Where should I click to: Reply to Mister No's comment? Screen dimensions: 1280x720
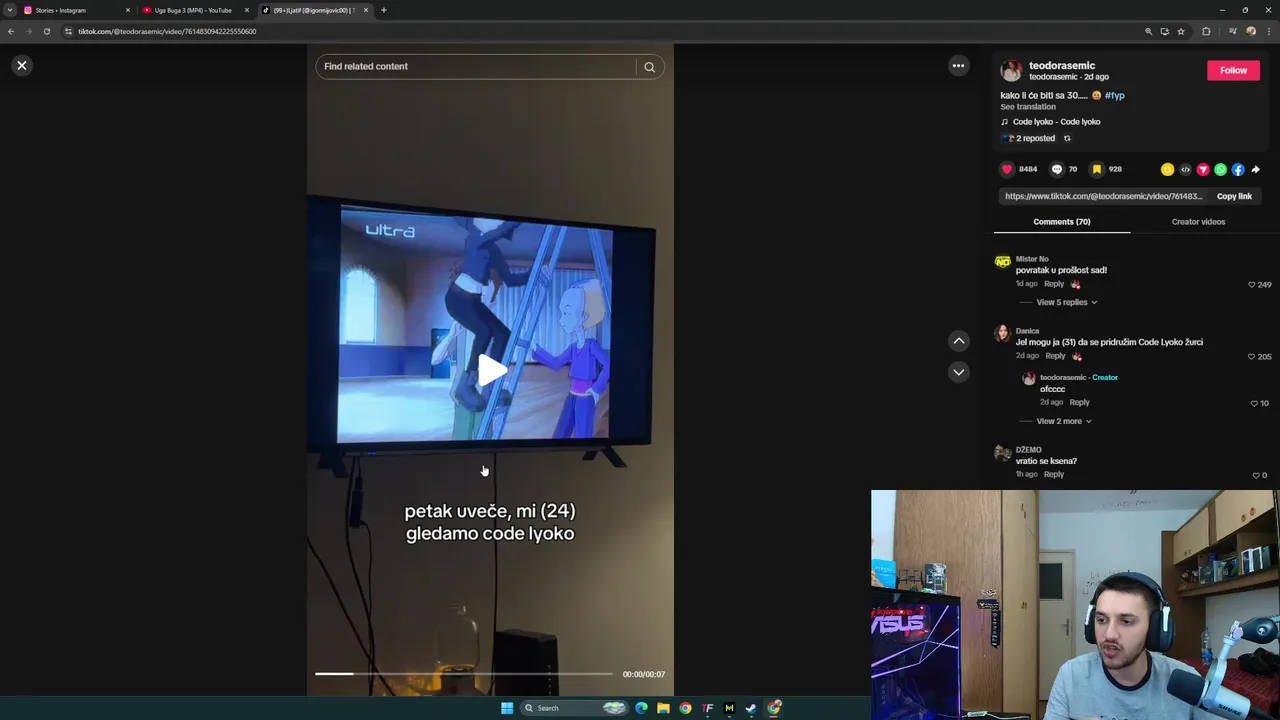click(x=1054, y=284)
